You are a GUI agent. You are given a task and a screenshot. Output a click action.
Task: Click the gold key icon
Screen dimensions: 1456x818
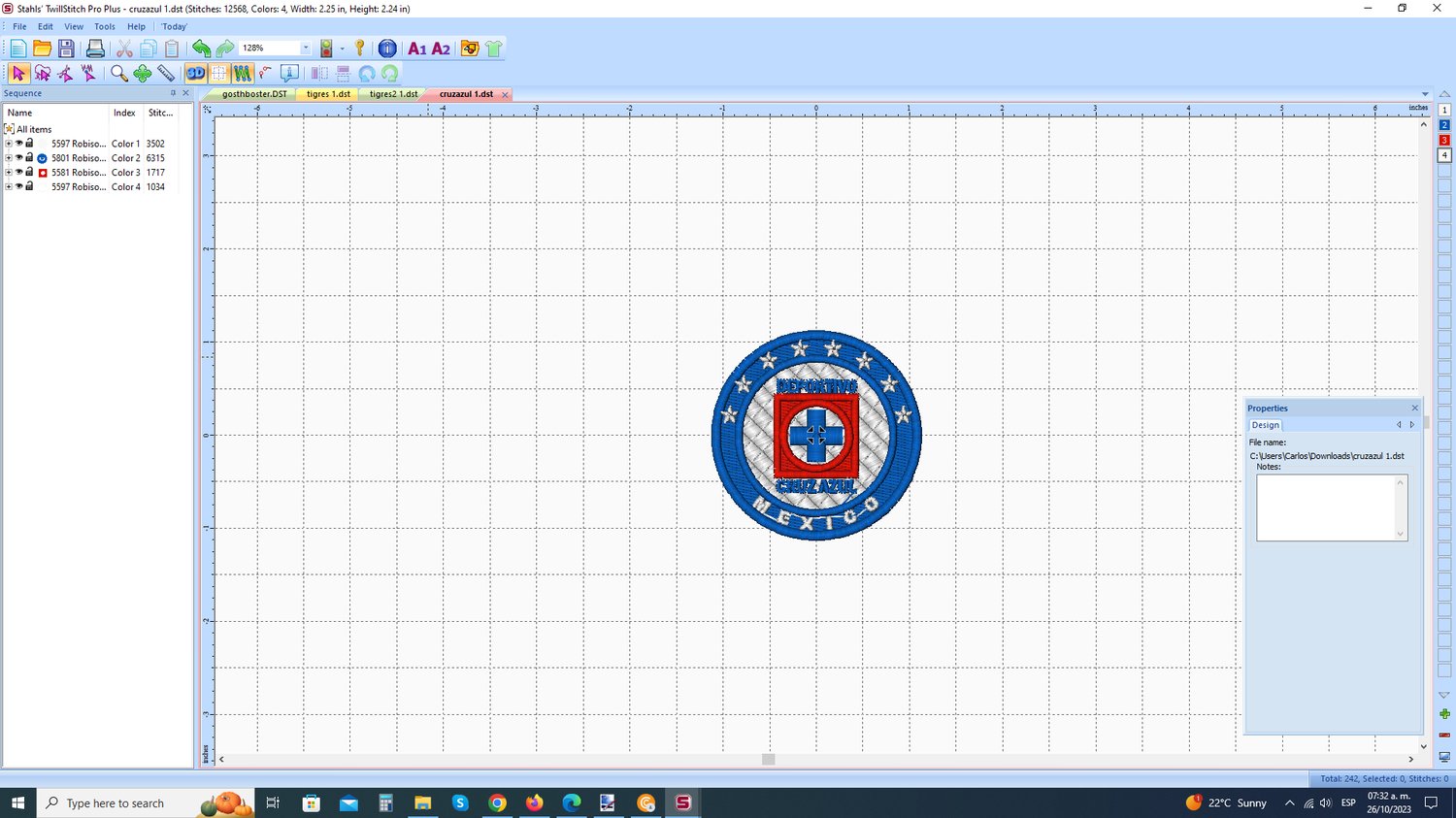[360, 49]
